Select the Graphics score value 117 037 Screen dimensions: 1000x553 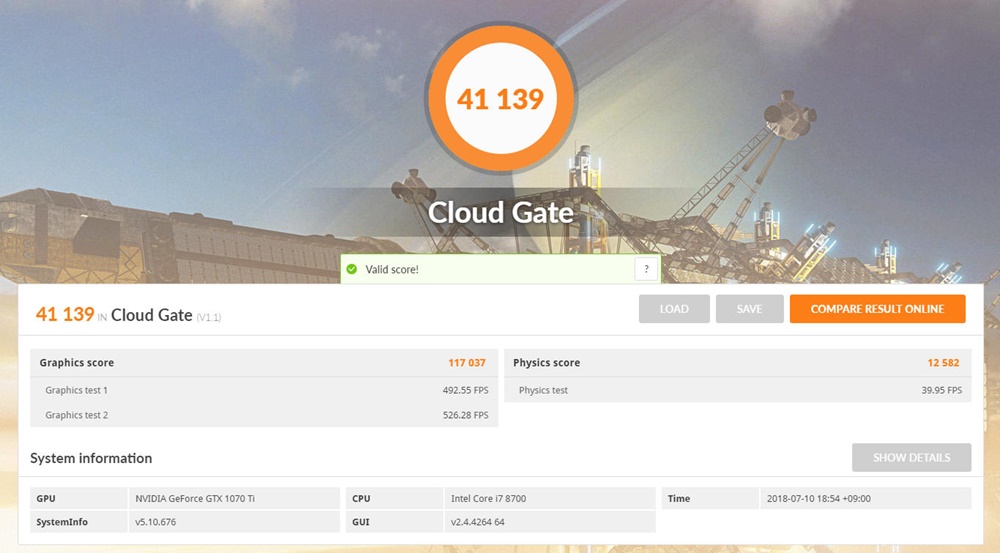(x=467, y=362)
